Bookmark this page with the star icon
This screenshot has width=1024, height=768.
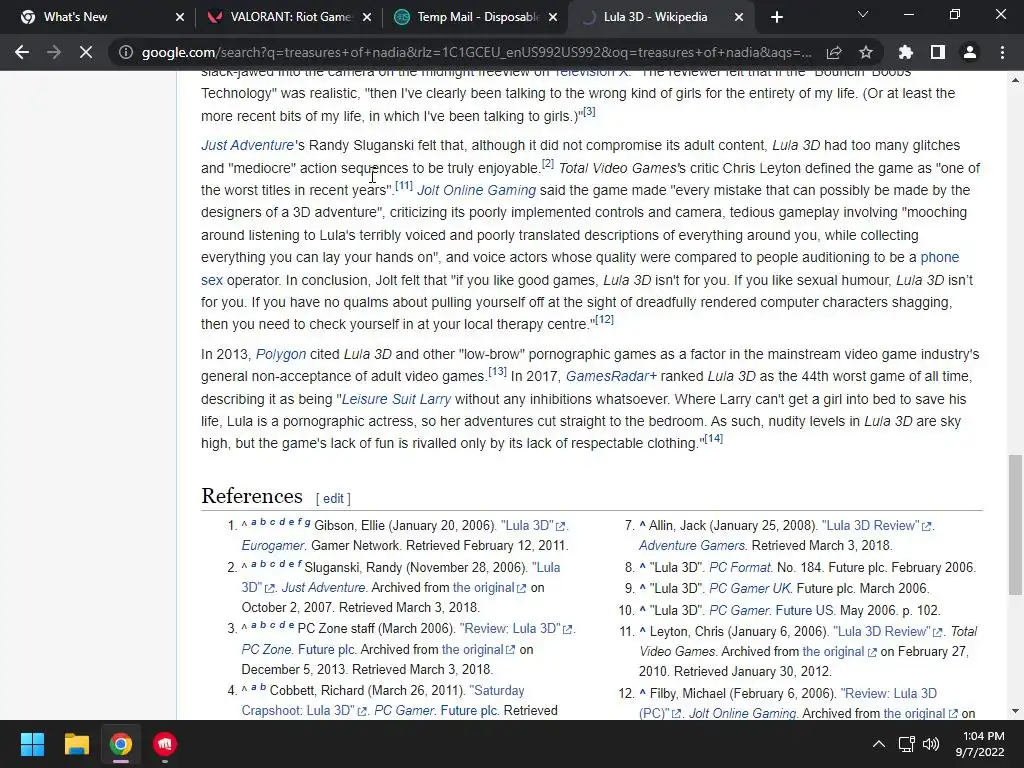point(866,52)
